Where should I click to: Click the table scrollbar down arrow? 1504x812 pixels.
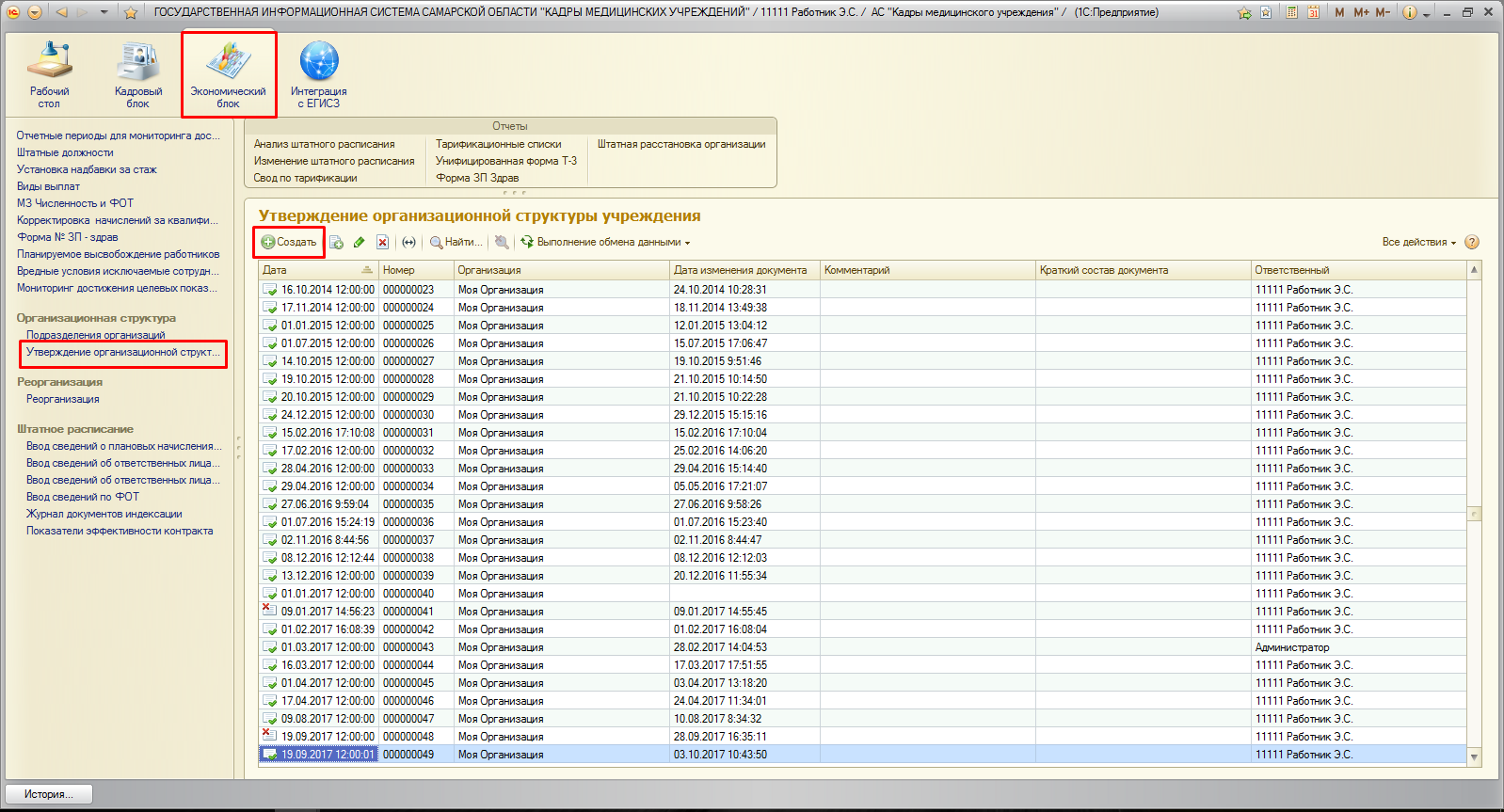pos(1474,756)
